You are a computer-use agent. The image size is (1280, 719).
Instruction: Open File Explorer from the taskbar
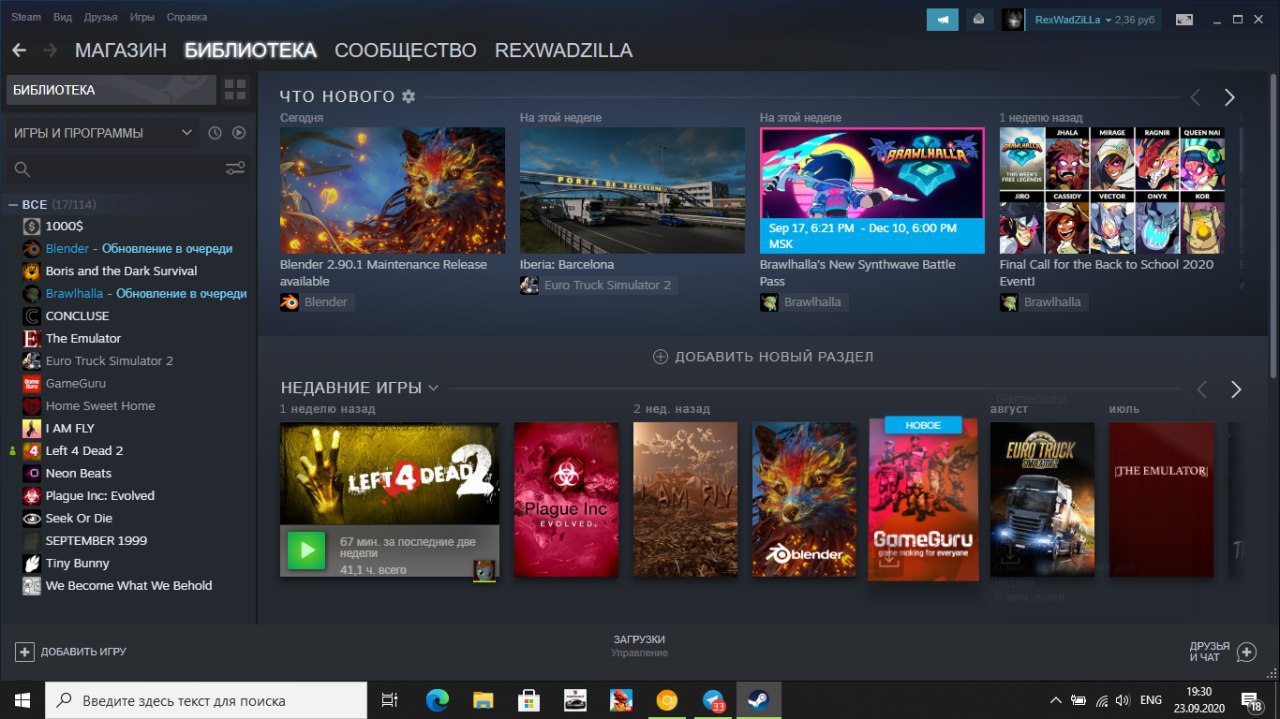pos(483,700)
